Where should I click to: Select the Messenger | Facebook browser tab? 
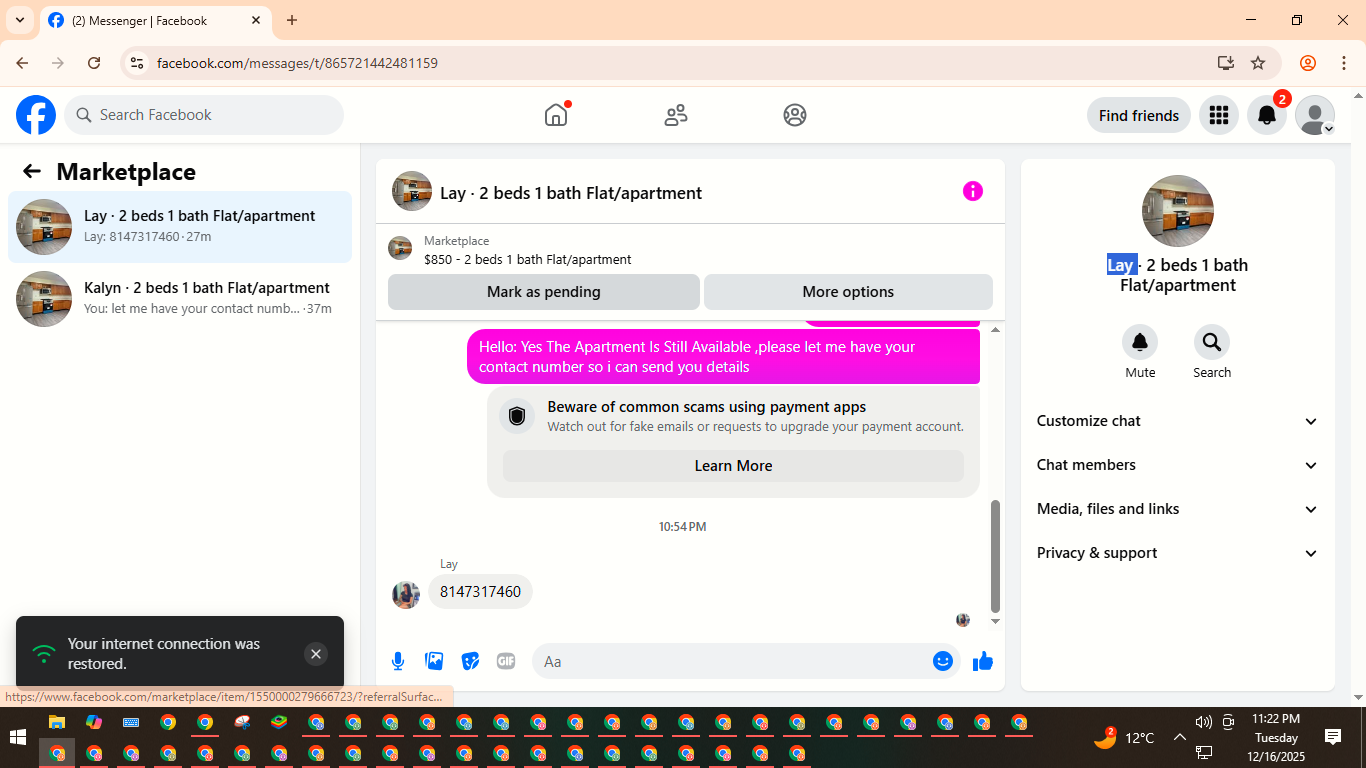tap(155, 20)
